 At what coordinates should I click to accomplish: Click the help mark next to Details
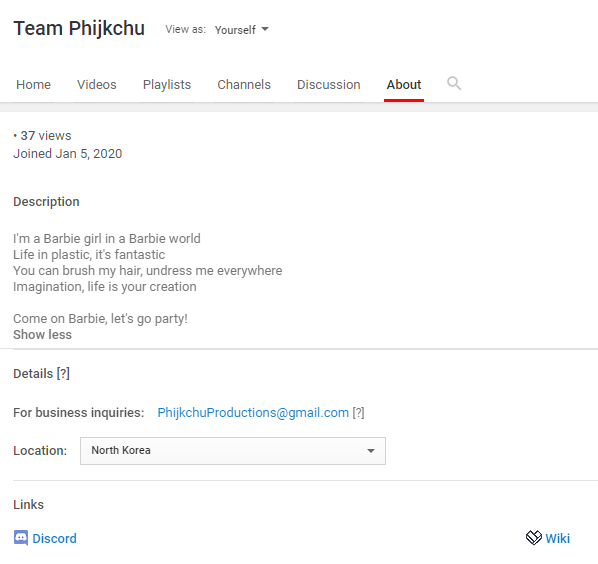click(63, 374)
